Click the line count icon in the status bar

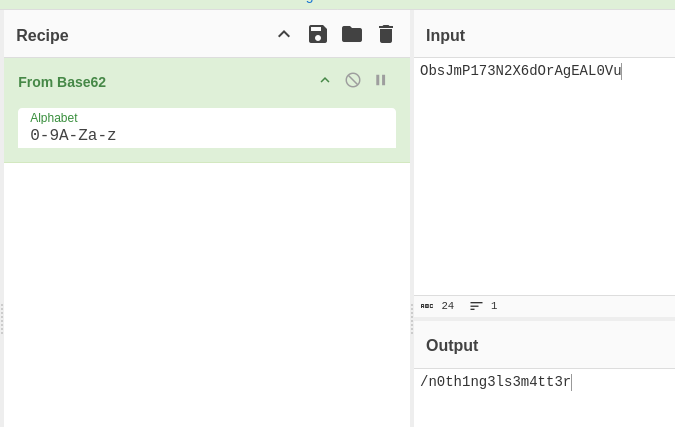pos(476,306)
